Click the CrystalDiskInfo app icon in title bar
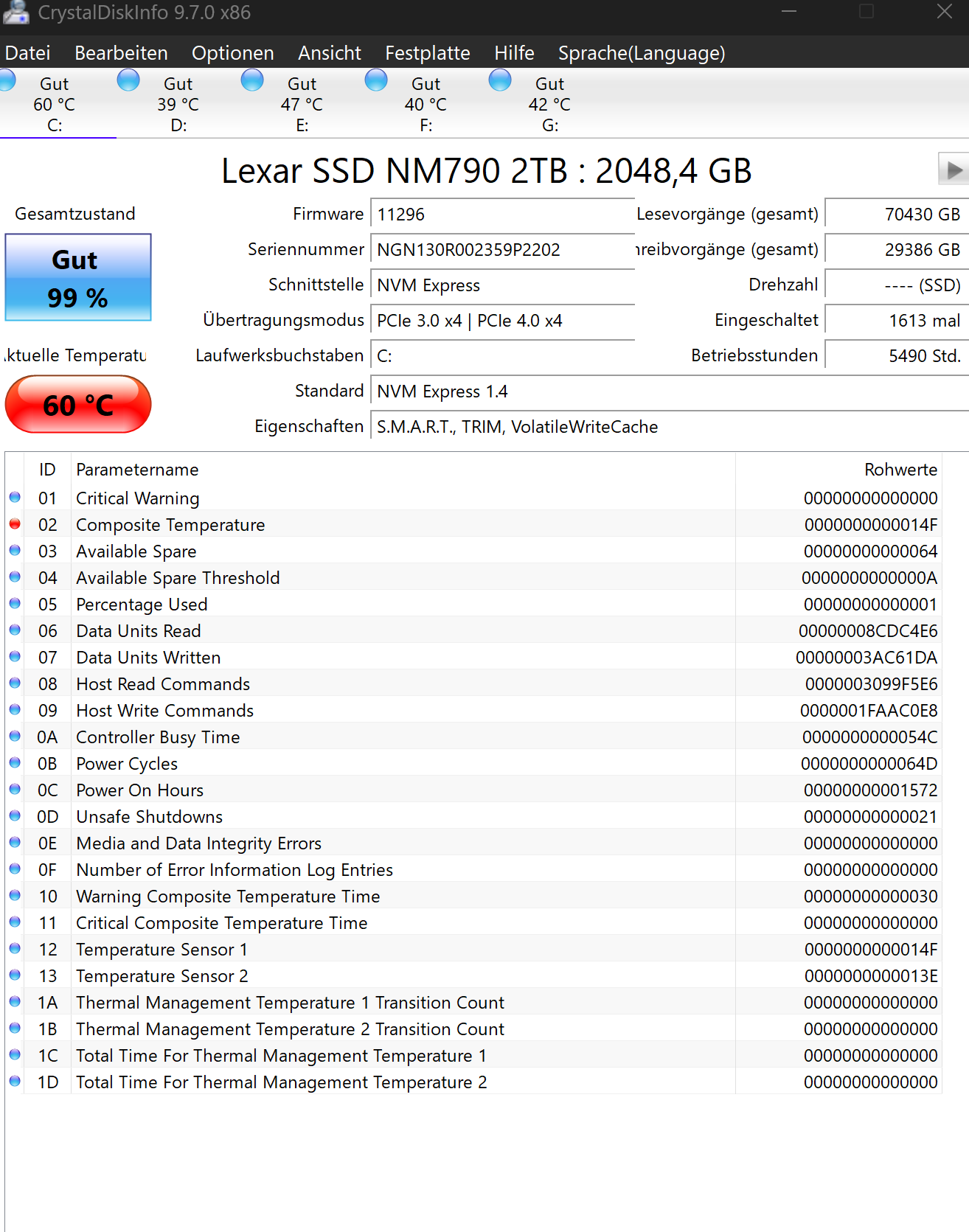Screen dimensions: 969x1232 click(x=15, y=13)
